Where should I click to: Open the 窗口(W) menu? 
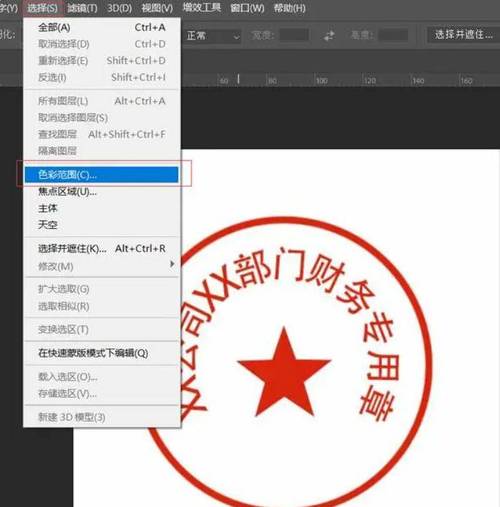[x=247, y=8]
